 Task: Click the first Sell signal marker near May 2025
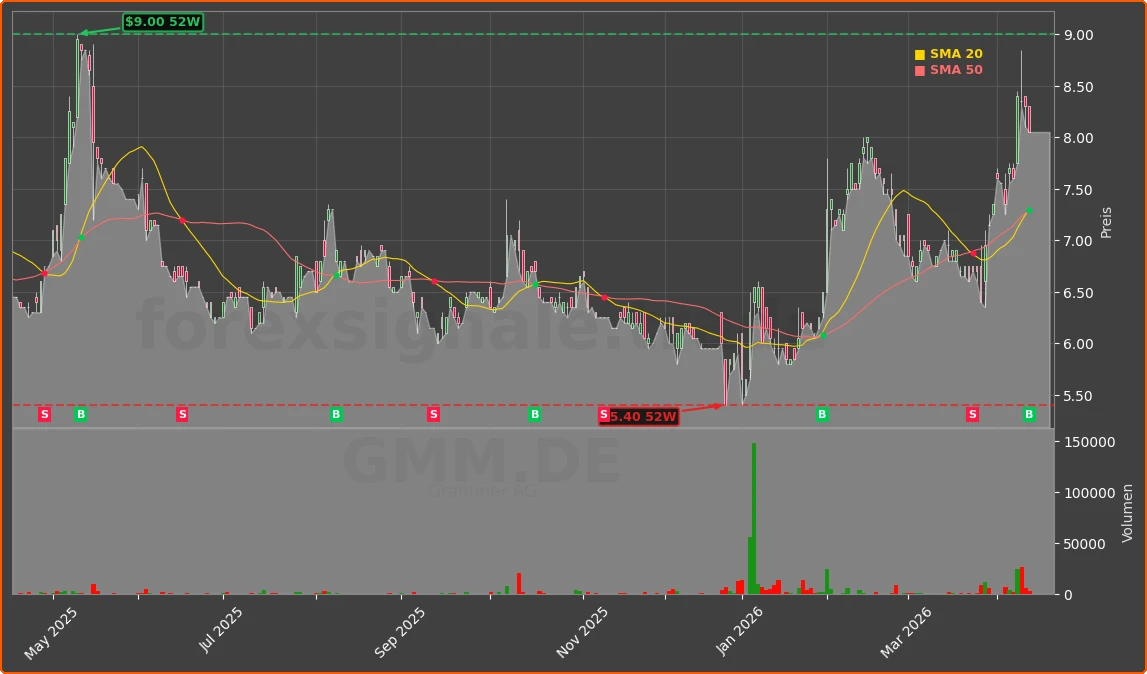pos(44,413)
